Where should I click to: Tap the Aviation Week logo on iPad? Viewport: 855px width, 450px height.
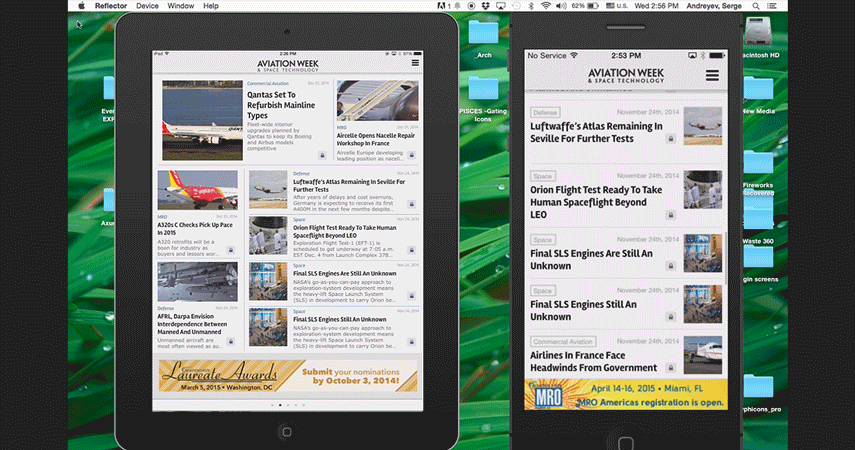pyautogui.click(x=288, y=65)
